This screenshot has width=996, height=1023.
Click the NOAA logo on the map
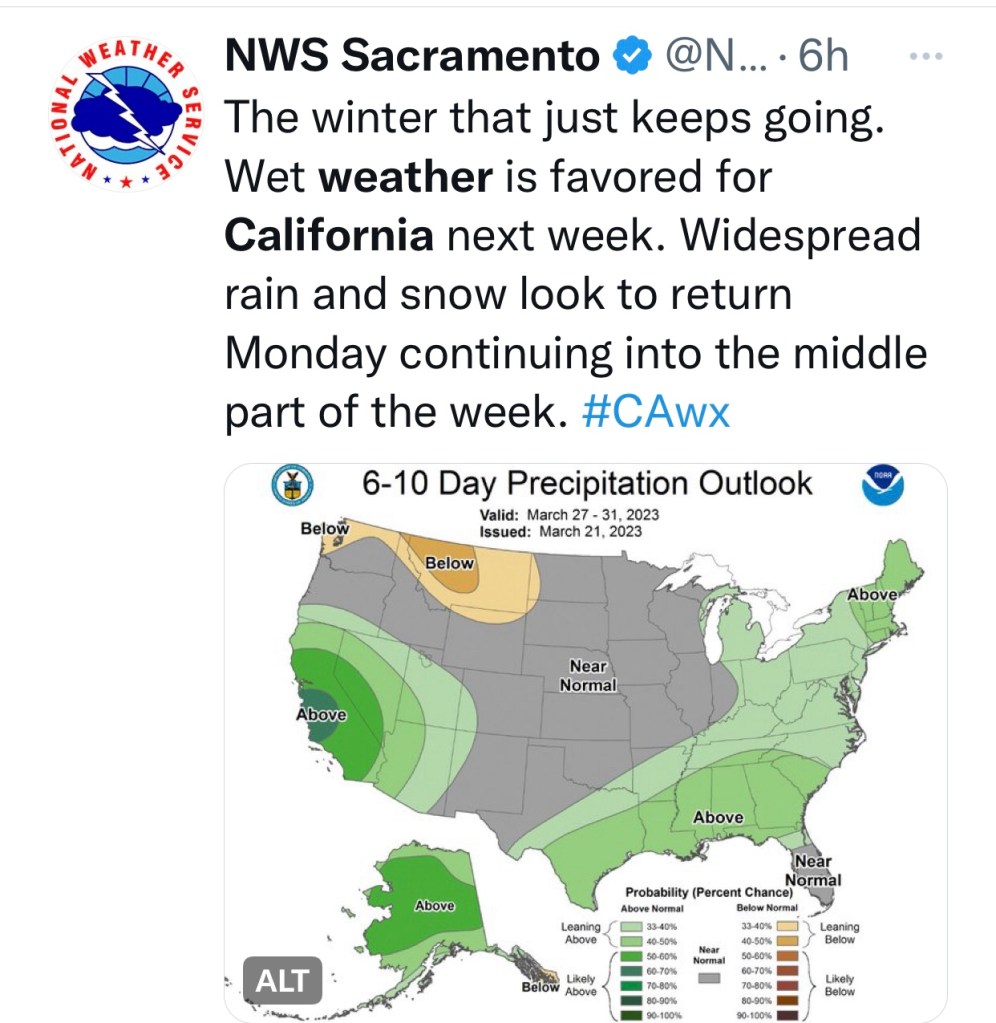(883, 487)
